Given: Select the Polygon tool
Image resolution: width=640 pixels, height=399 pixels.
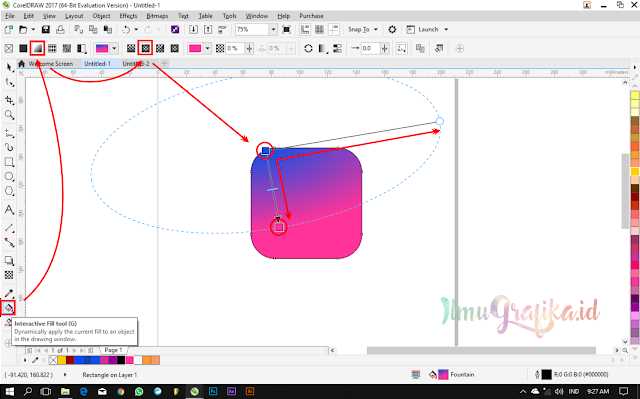Looking at the screenshot, I should (9, 191).
